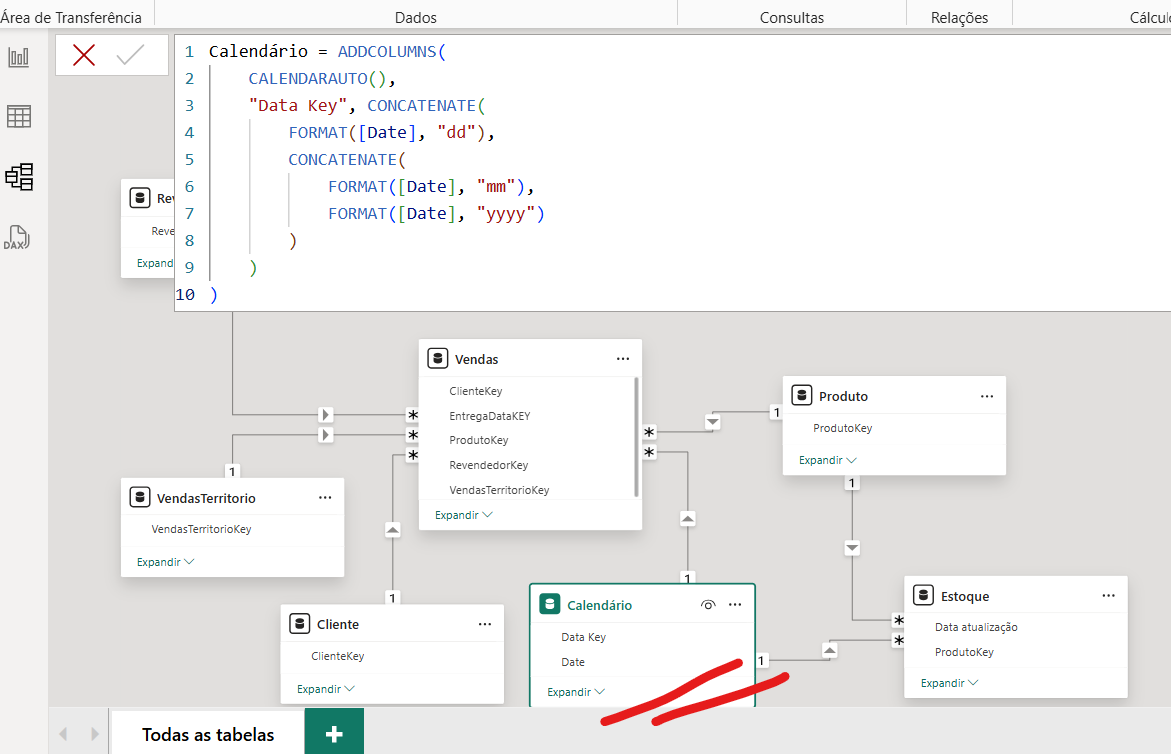Toggle visibility eye on Calendário table

coord(708,605)
